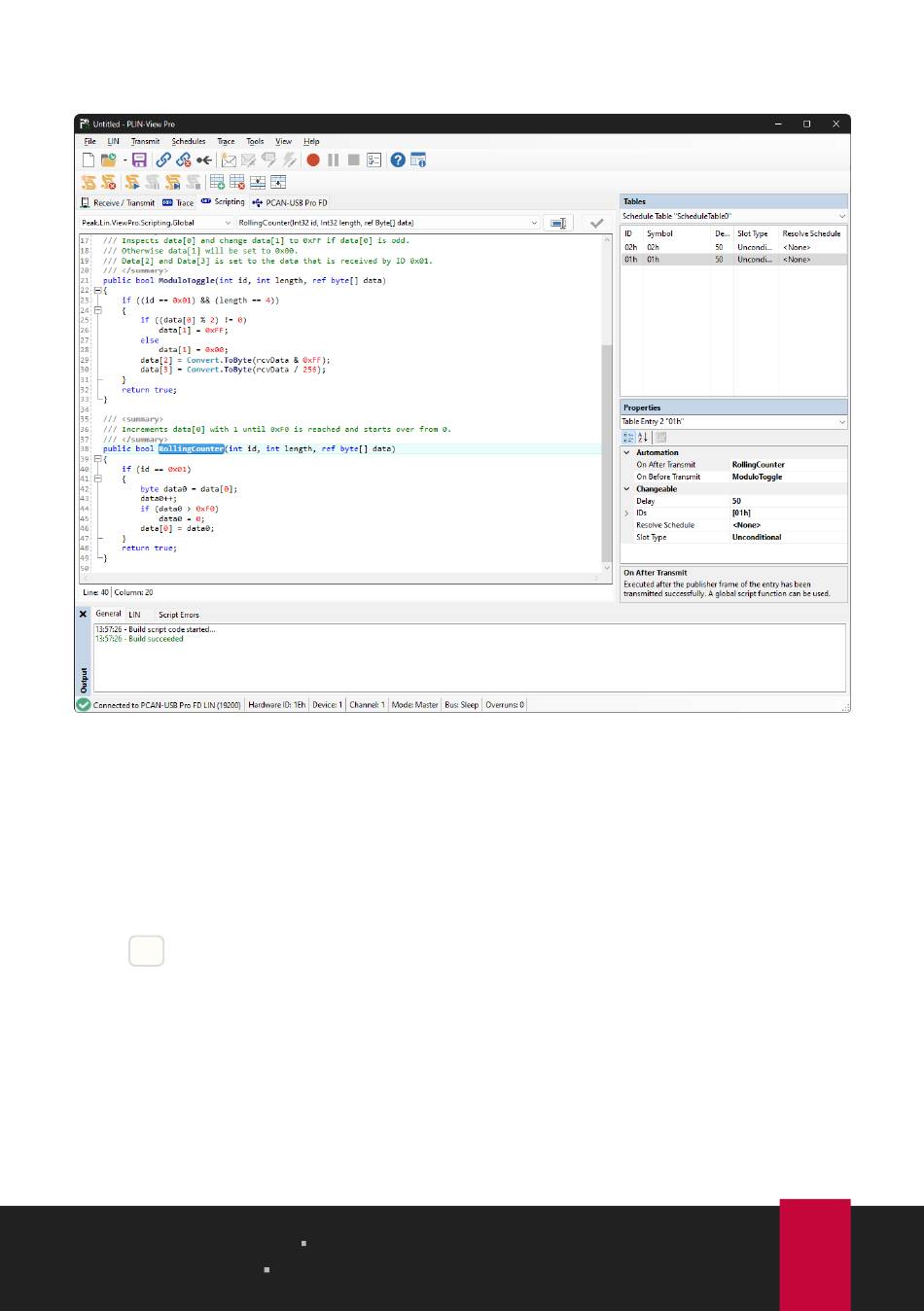Open the RollingCounter function dropdown

387,223
